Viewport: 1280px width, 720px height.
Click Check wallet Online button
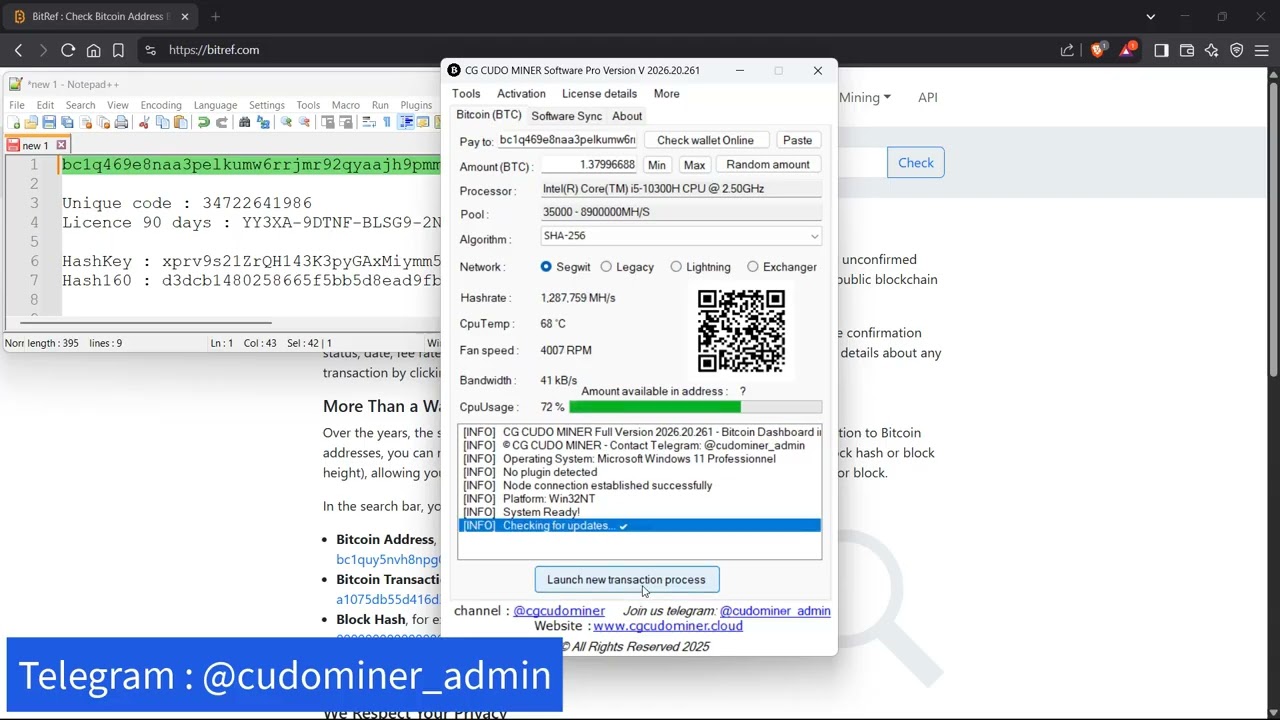(705, 140)
